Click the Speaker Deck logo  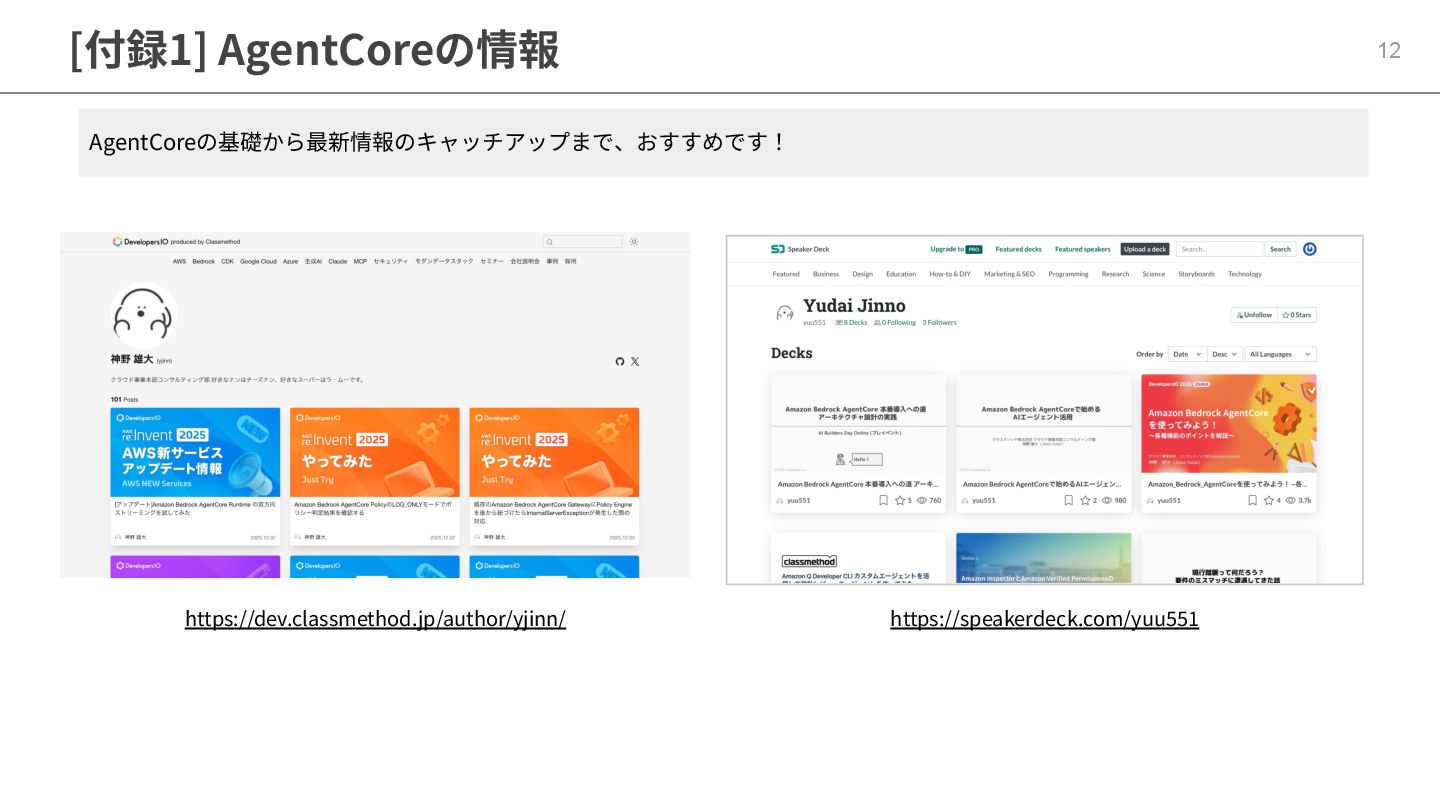click(800, 249)
